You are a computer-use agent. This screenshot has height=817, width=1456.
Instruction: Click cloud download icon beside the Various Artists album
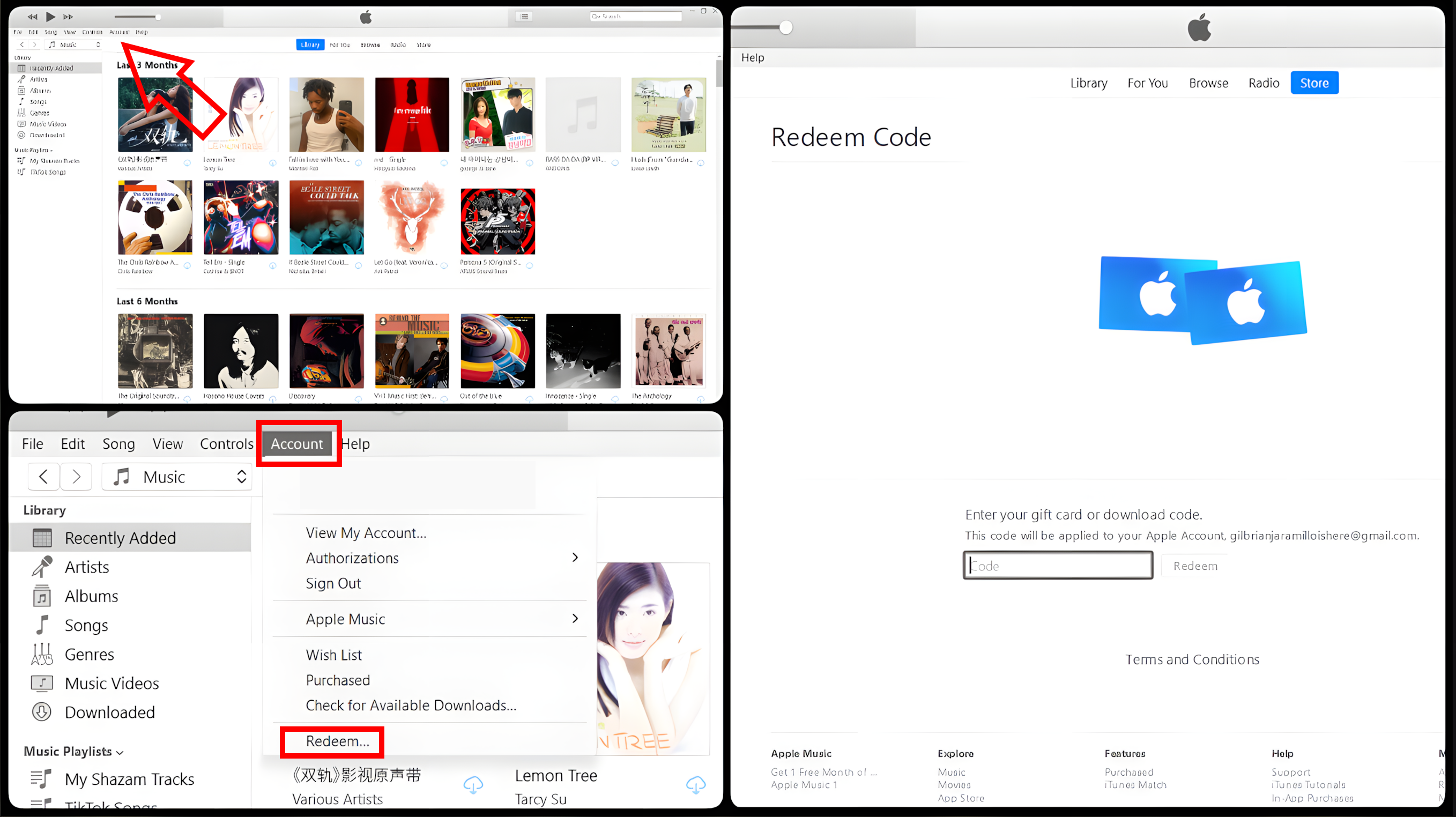[473, 785]
